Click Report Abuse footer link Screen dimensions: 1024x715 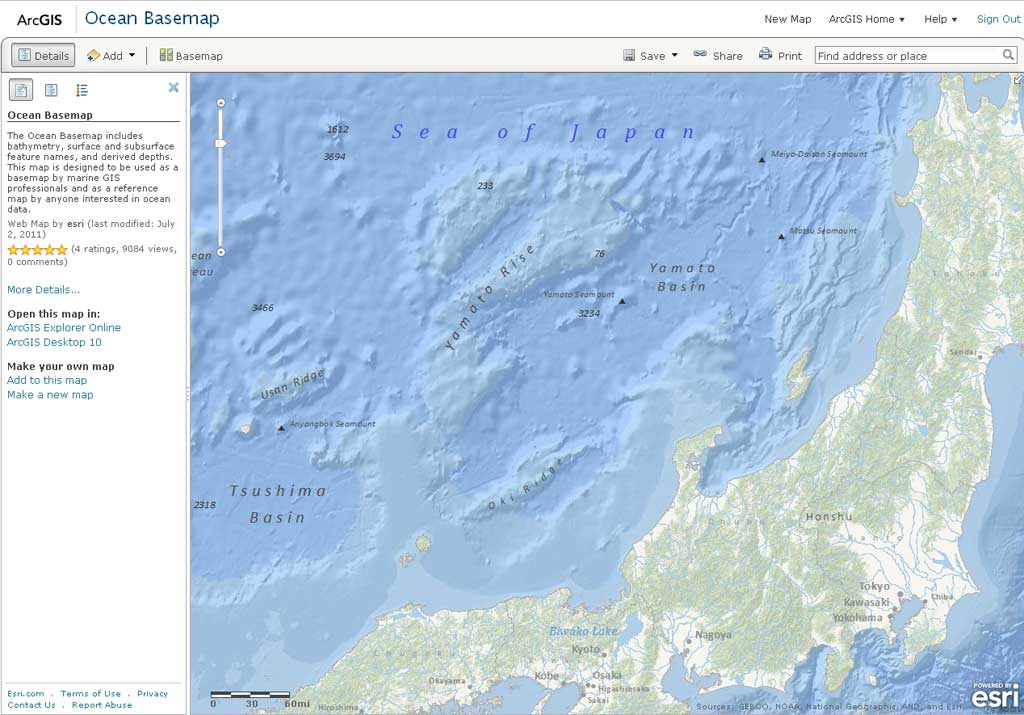click(x=102, y=705)
